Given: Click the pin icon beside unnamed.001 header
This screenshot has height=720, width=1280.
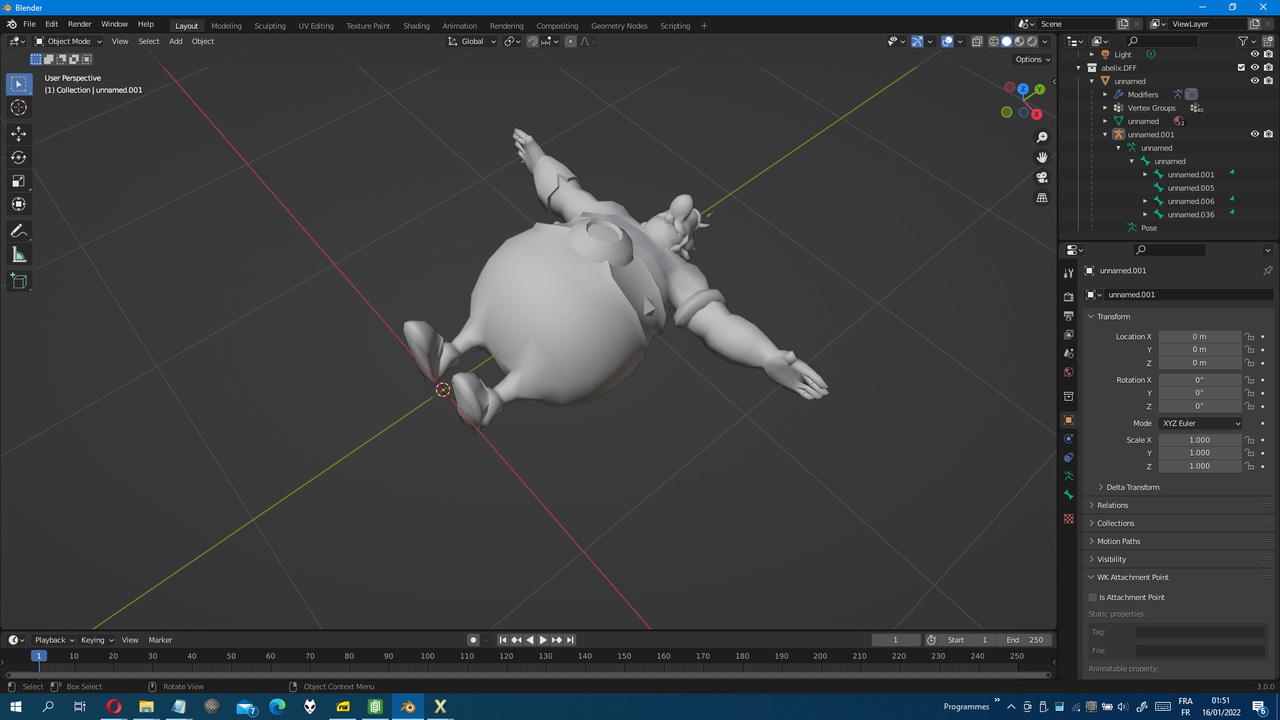Looking at the screenshot, I should pos(1267,271).
